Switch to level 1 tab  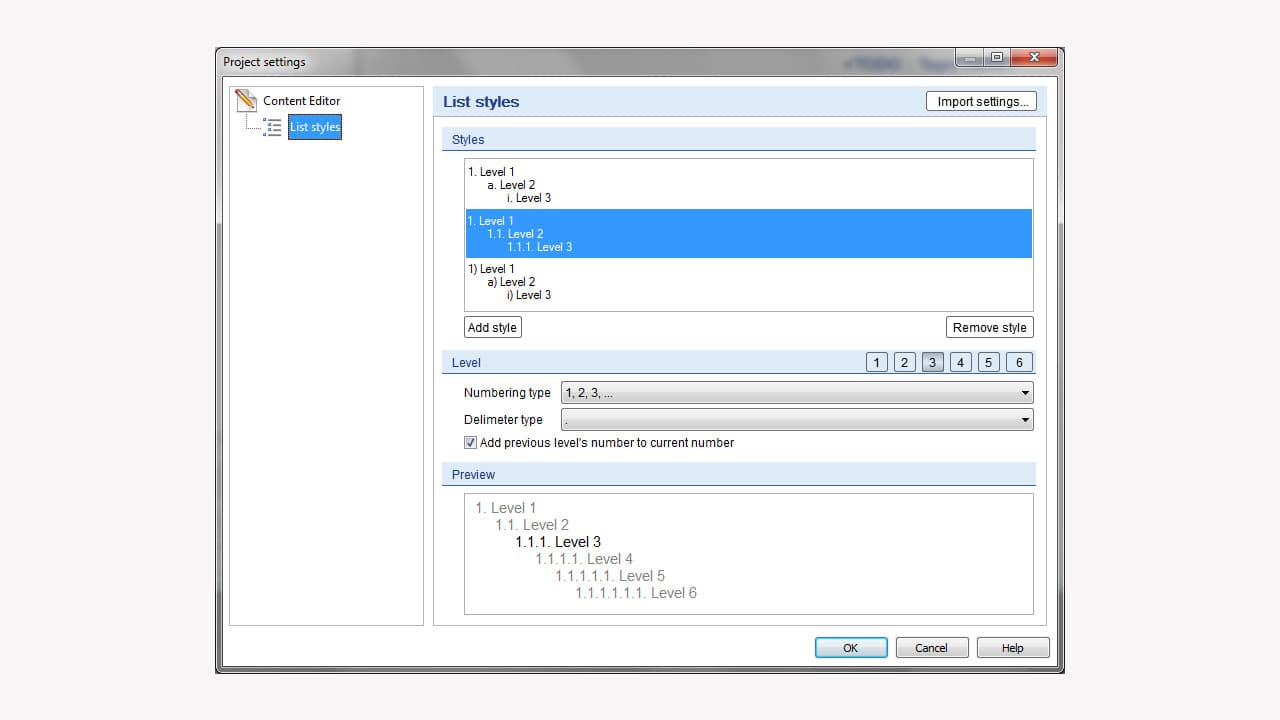[876, 363]
